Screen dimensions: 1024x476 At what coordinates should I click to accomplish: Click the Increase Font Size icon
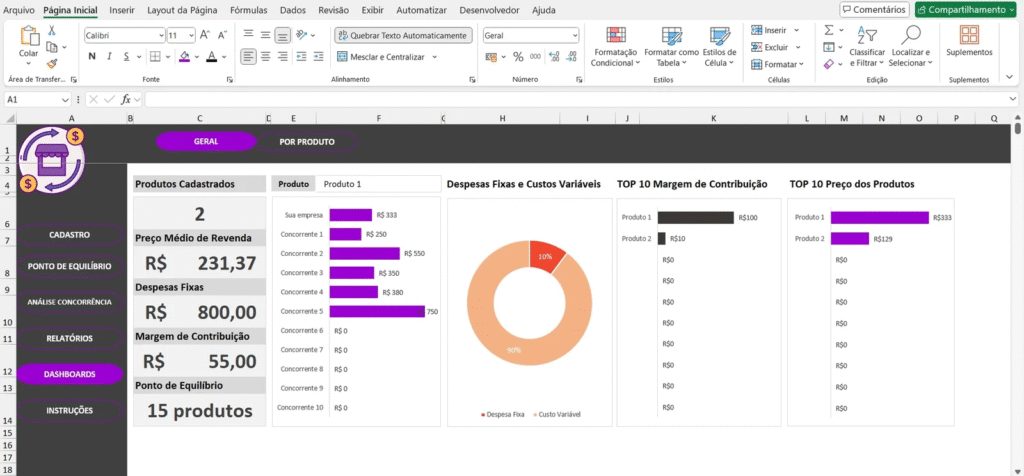point(205,34)
